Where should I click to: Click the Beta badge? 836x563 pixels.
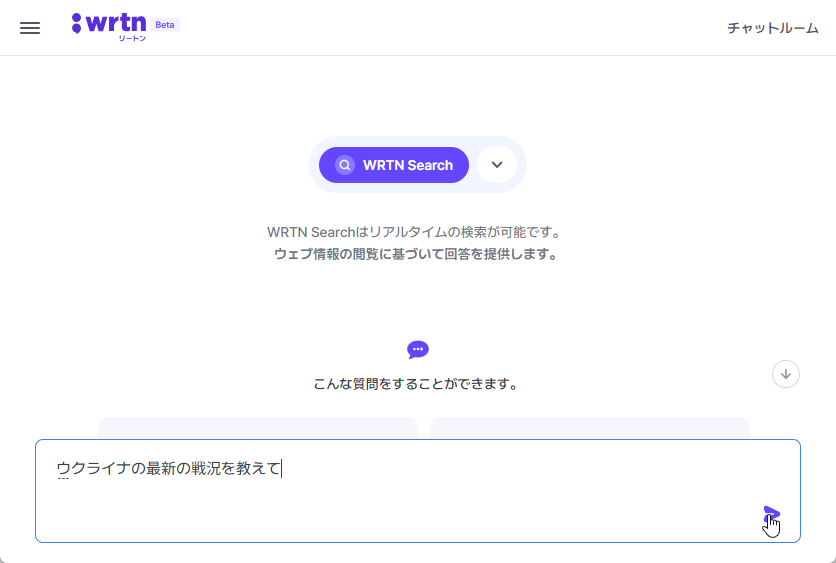(x=165, y=25)
